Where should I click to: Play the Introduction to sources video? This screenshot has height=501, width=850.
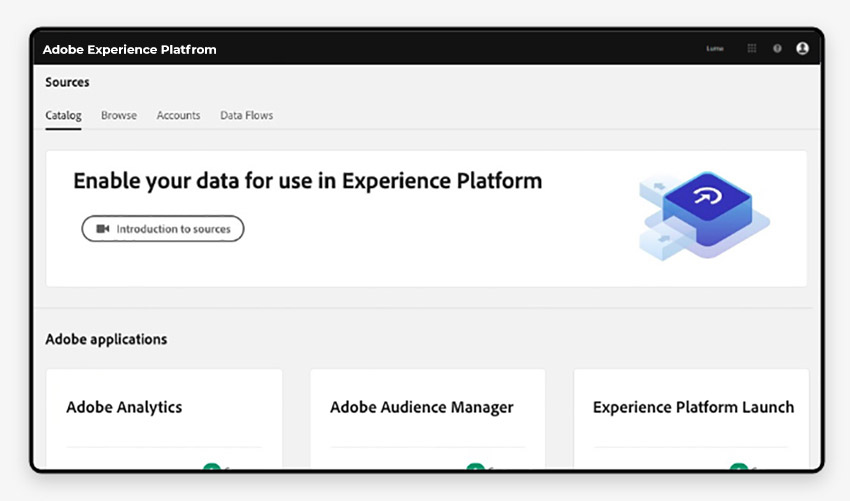point(163,229)
